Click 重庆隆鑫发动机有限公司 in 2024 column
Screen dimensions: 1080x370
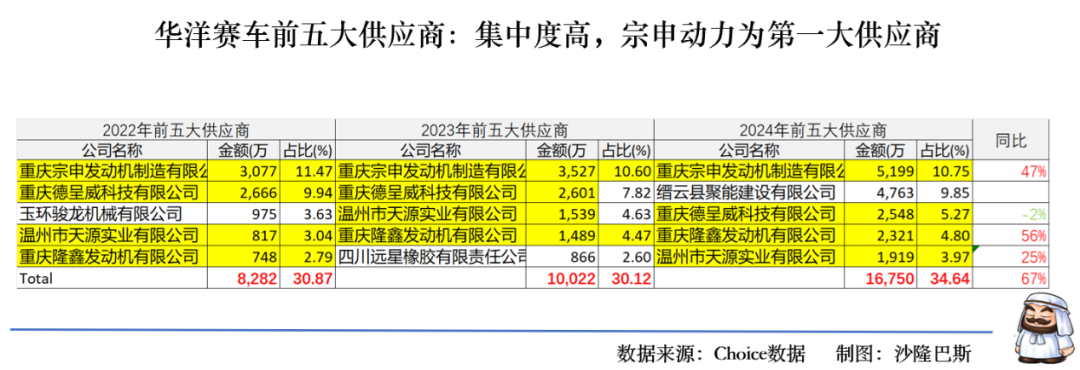[x=749, y=236]
